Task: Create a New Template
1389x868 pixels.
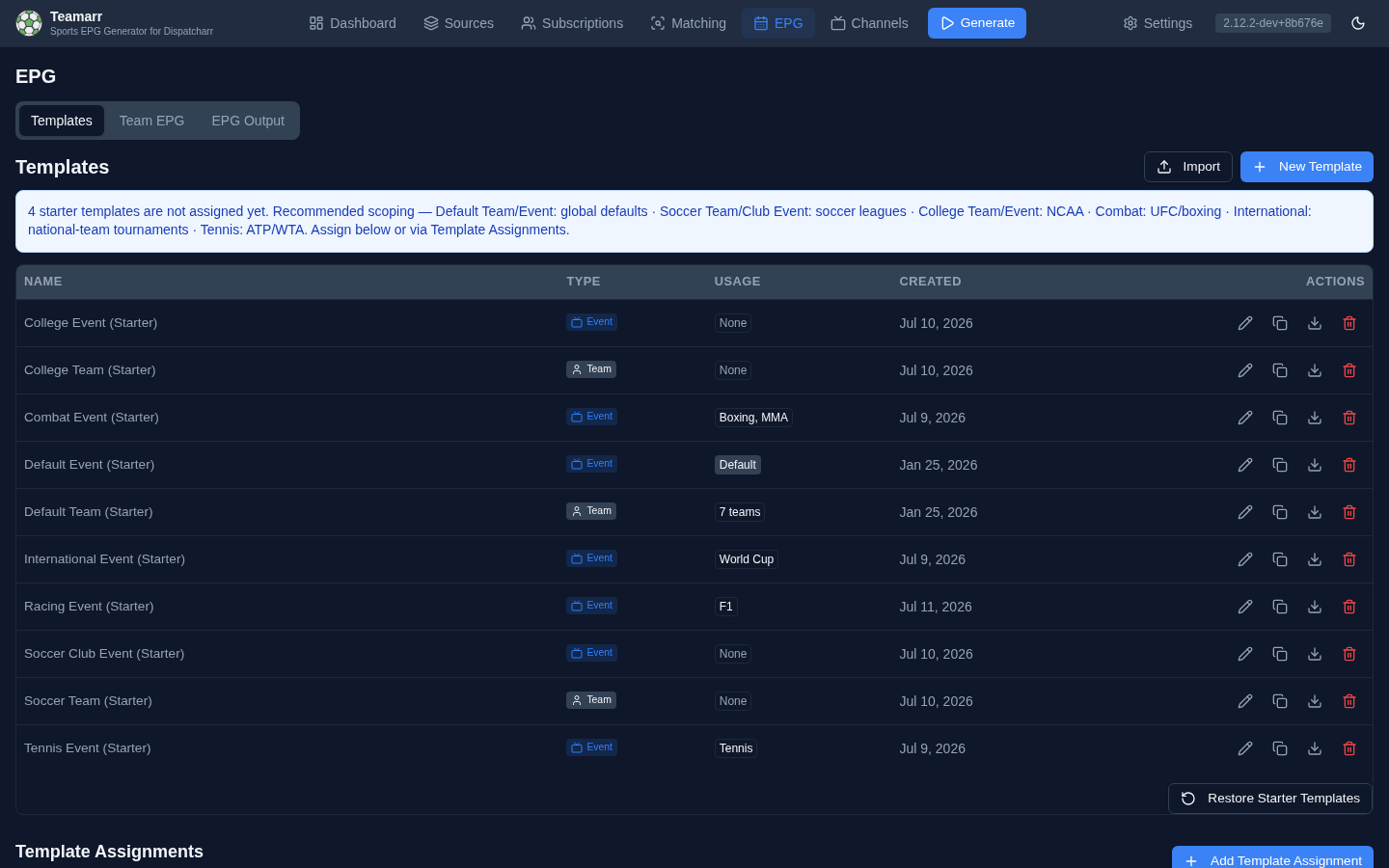Action: pos(1307,167)
